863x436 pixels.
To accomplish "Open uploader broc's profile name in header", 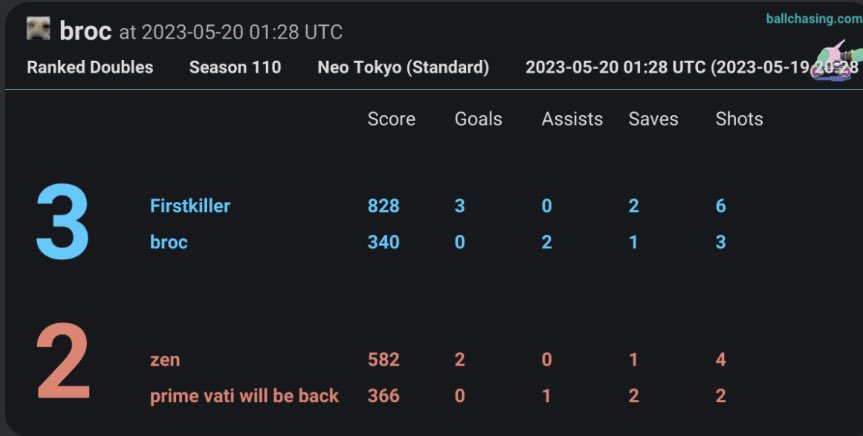I will [x=85, y=31].
